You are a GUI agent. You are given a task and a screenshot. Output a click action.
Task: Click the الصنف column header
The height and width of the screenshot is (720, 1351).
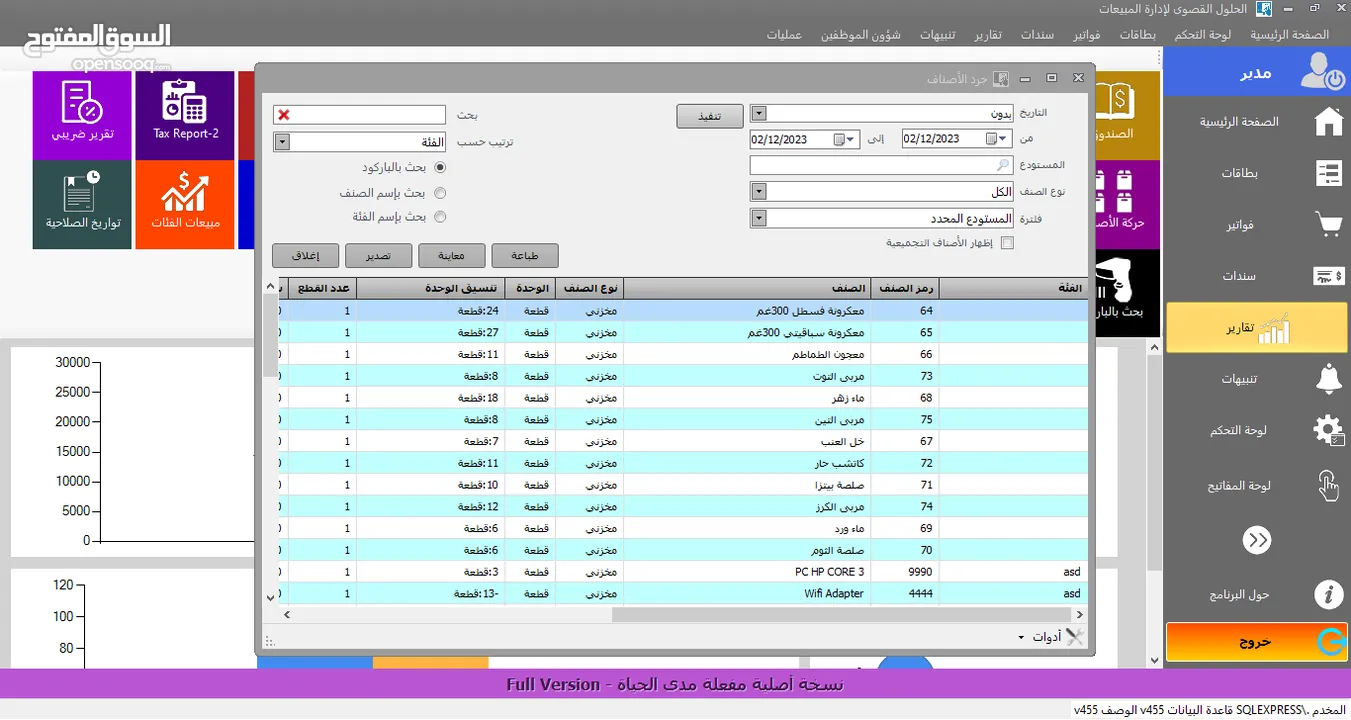[x=746, y=289]
